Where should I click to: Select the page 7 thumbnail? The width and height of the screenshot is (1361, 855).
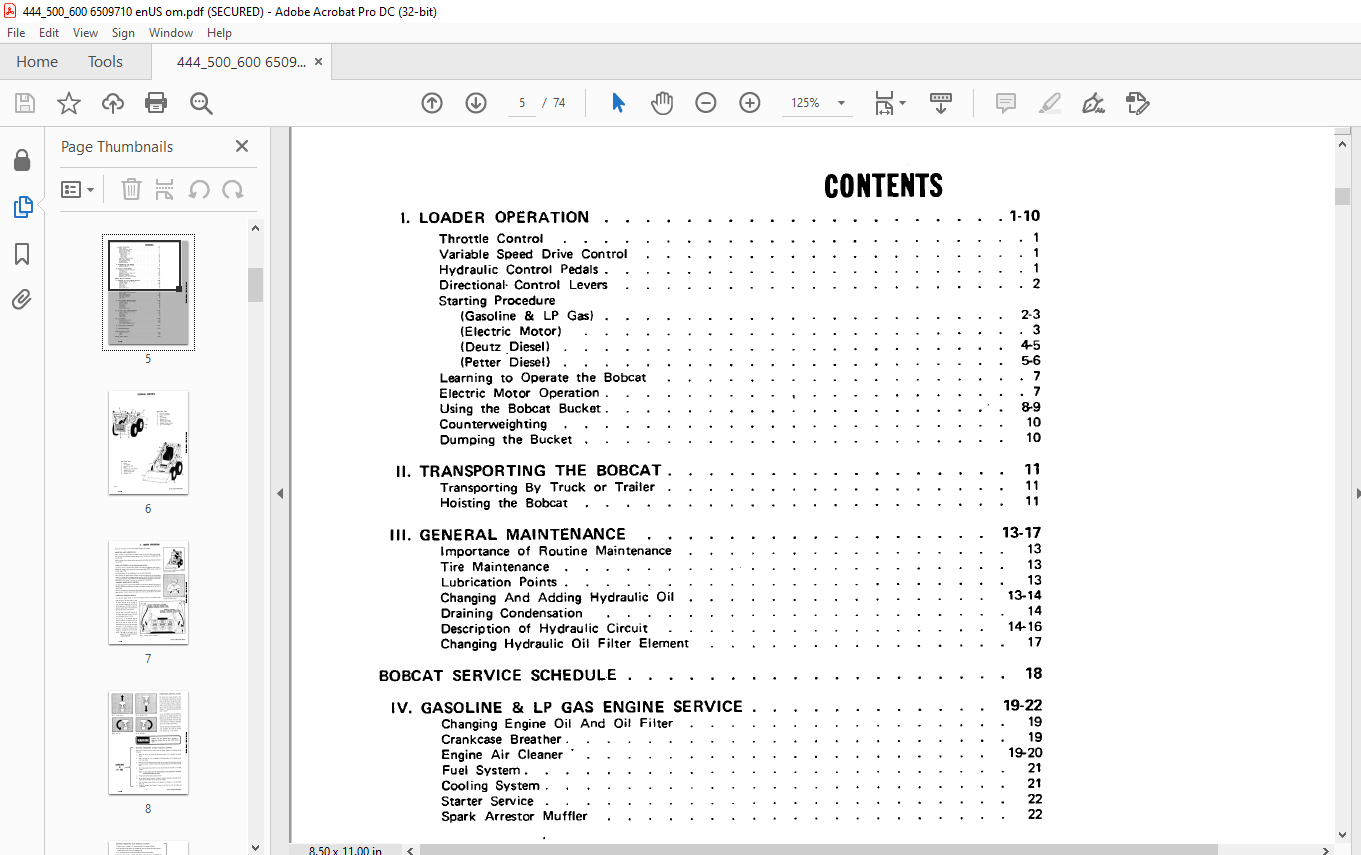148,592
